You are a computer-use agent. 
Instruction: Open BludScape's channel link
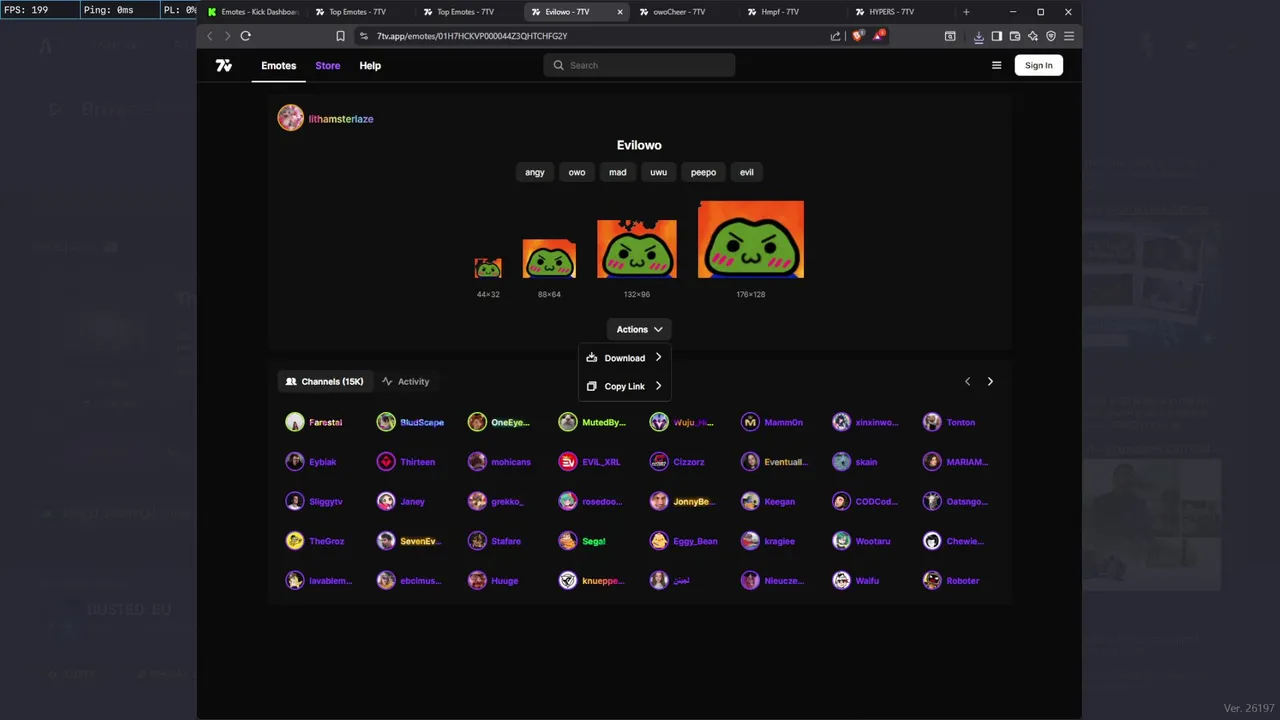pos(422,422)
